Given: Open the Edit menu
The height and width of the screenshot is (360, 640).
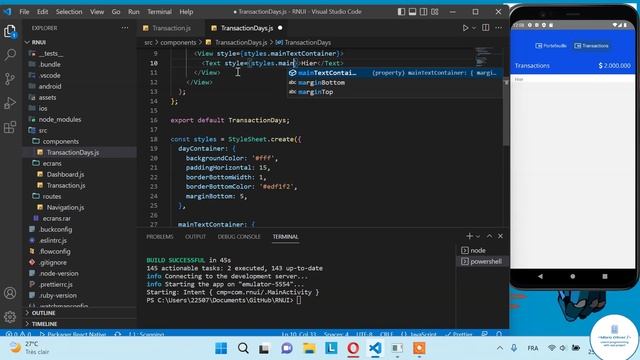Looking at the screenshot, I should click(42, 12).
